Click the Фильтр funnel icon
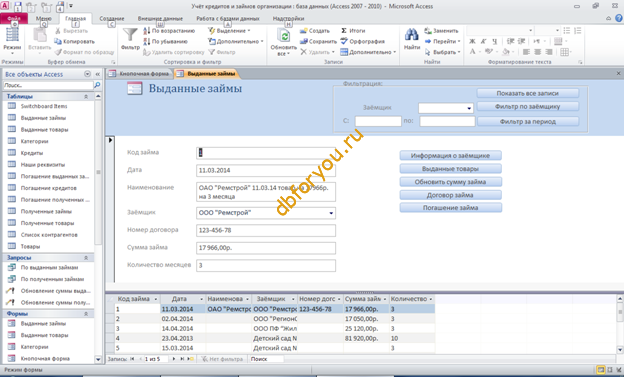Screen dimensions: 624x377 [130, 35]
